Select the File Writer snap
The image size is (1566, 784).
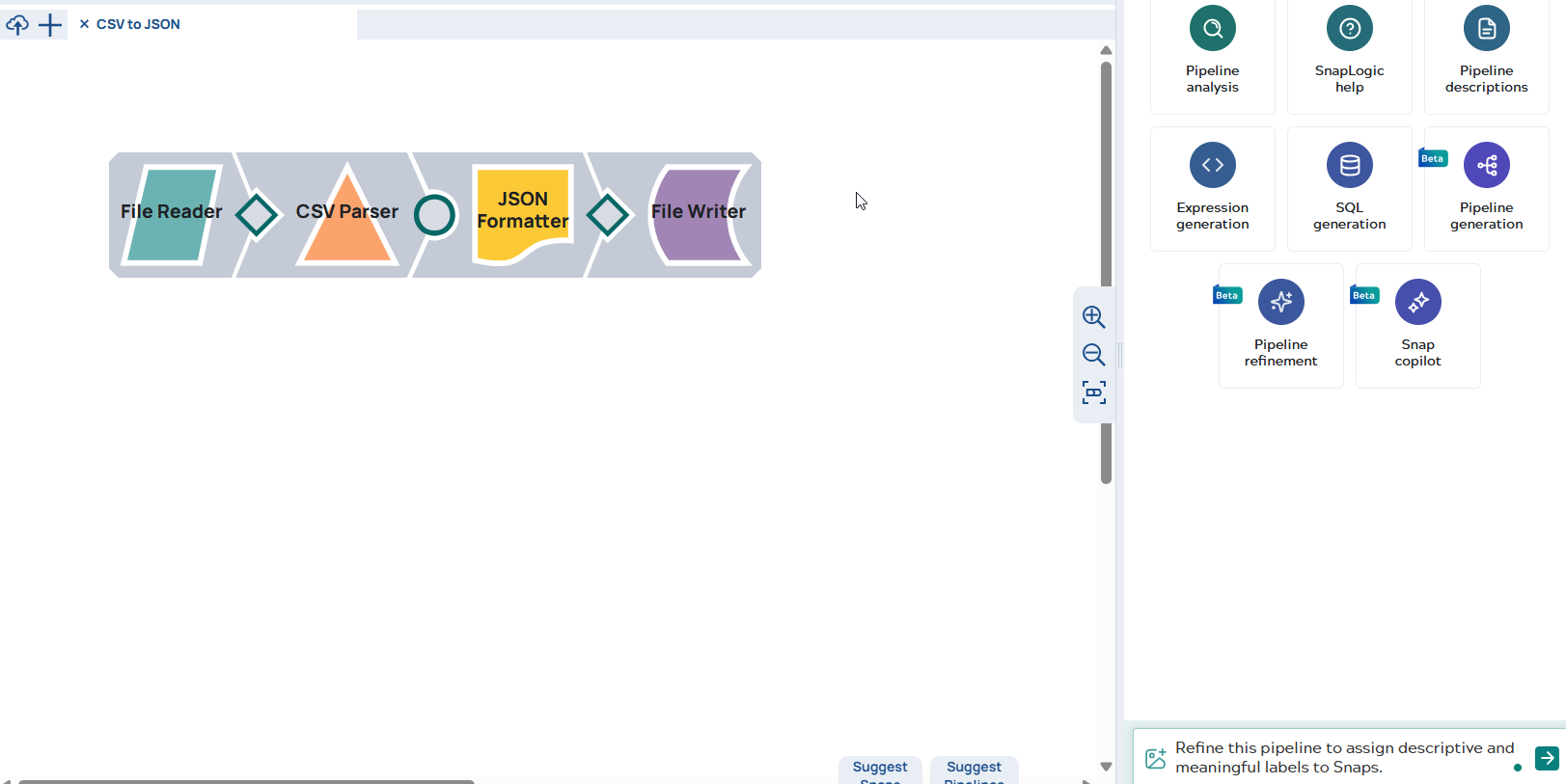click(699, 214)
